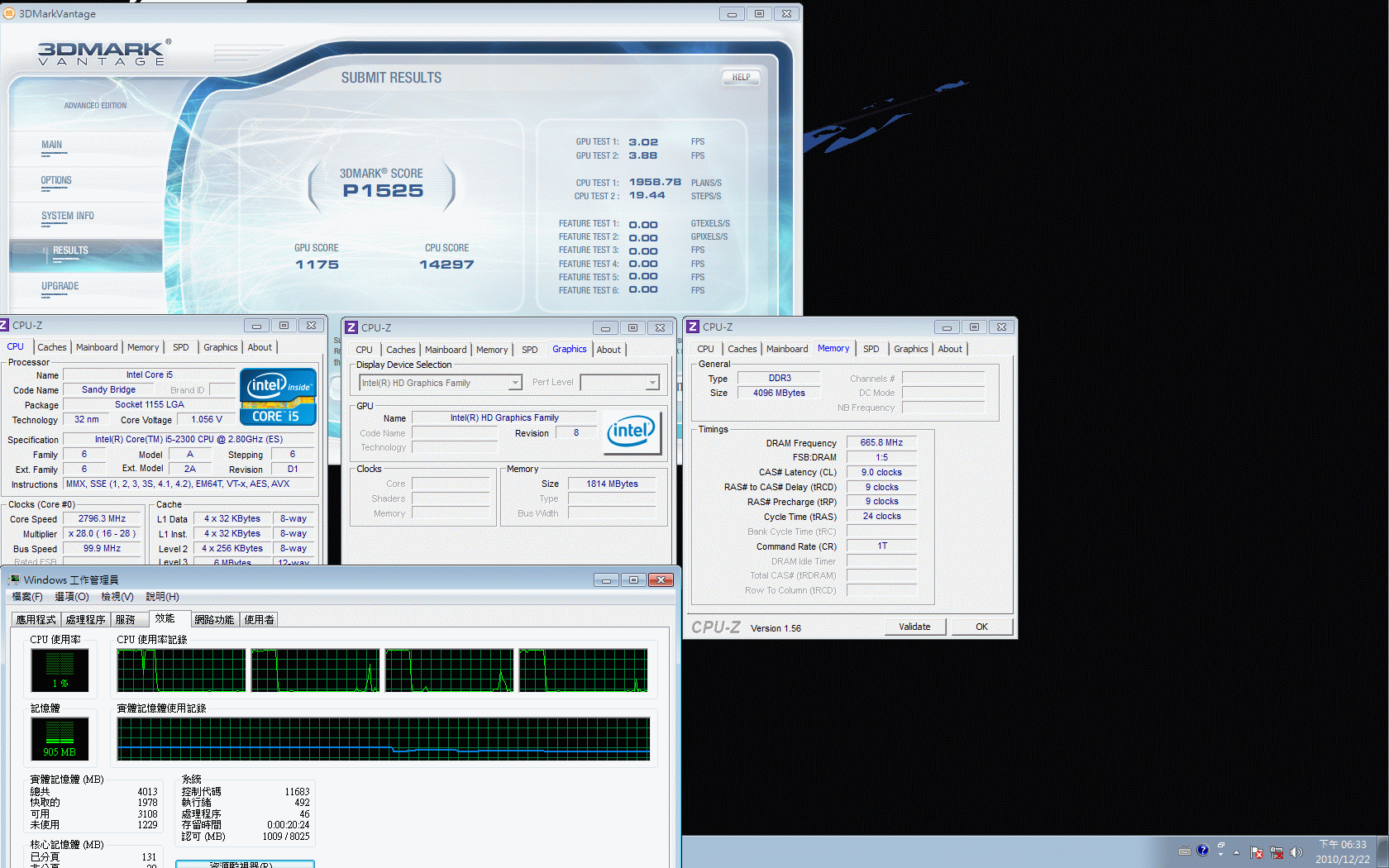
Task: Open the 說明(H) menu in Task Manager
Action: [162, 597]
